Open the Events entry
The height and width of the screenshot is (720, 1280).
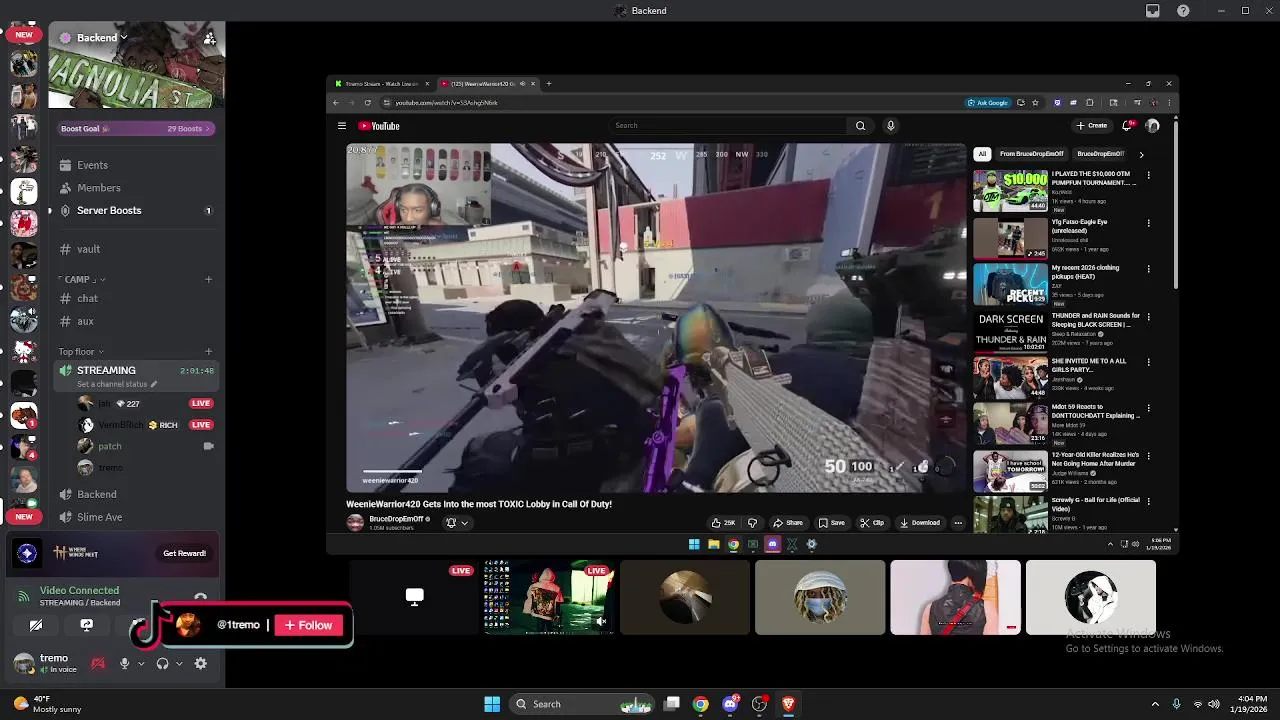136,165
